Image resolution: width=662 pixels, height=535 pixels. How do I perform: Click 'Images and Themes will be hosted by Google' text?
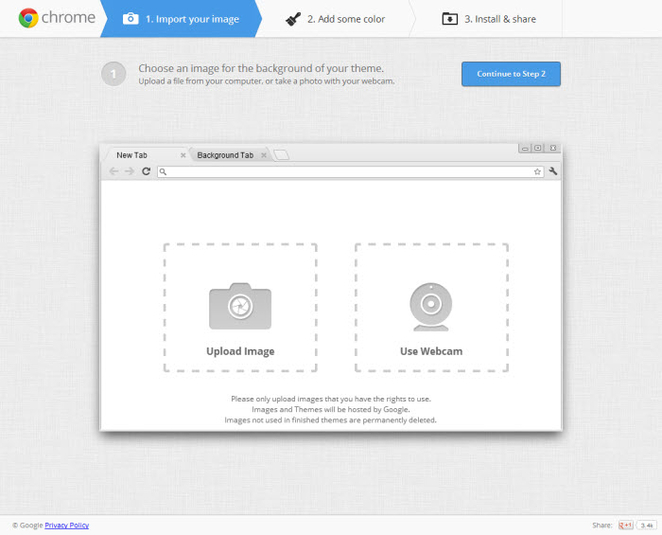tap(331, 409)
